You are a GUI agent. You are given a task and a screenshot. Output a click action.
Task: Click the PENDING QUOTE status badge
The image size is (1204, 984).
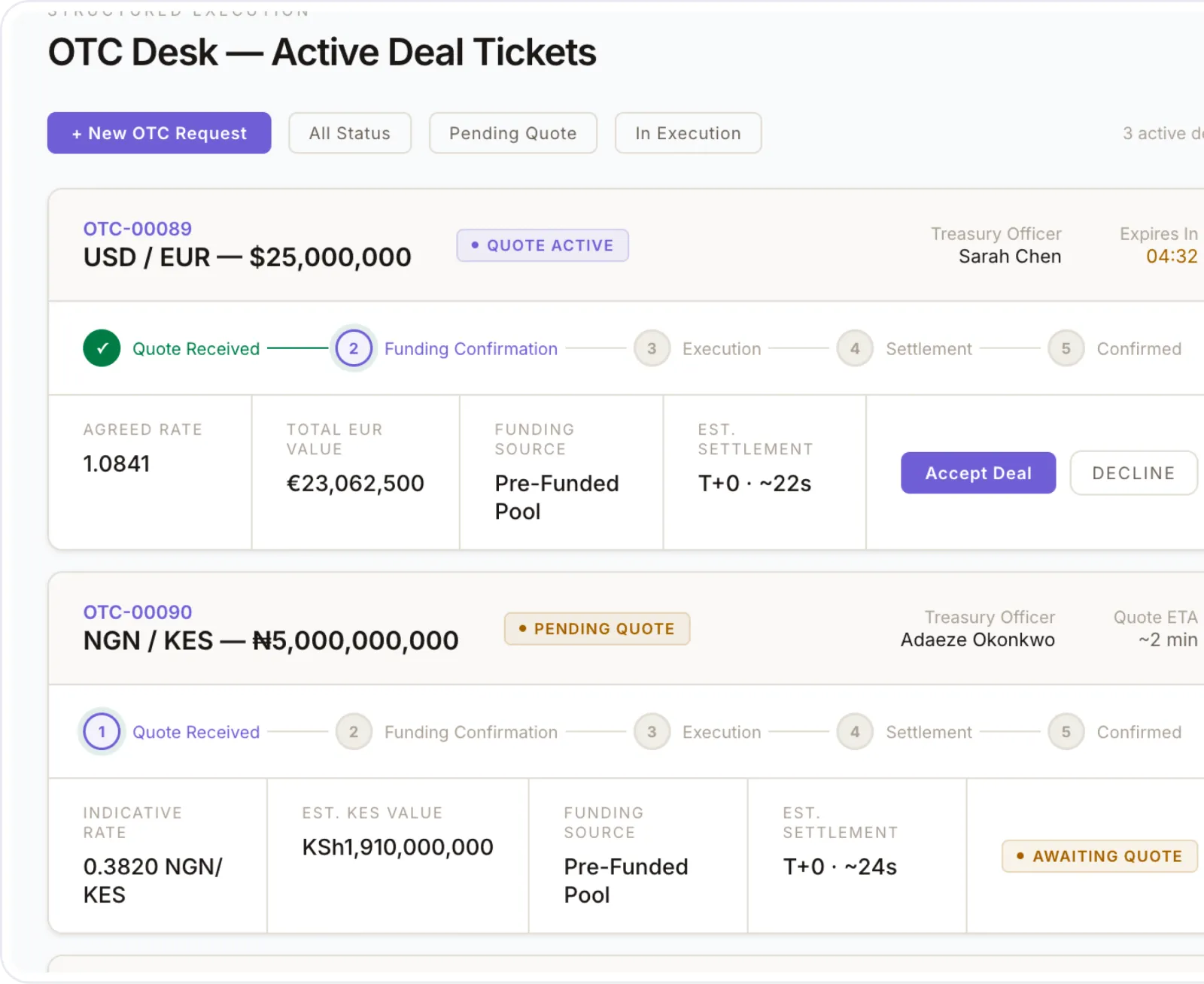597,629
